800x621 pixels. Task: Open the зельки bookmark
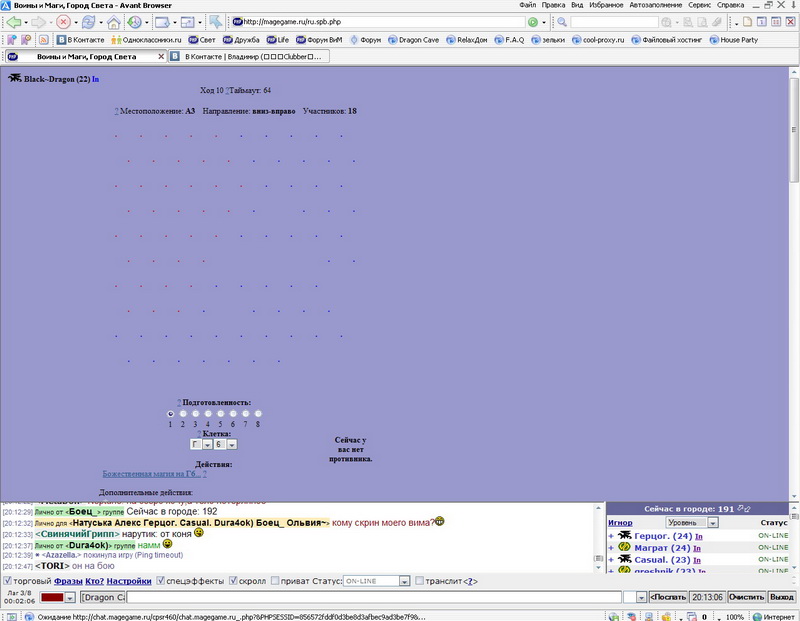(548, 40)
